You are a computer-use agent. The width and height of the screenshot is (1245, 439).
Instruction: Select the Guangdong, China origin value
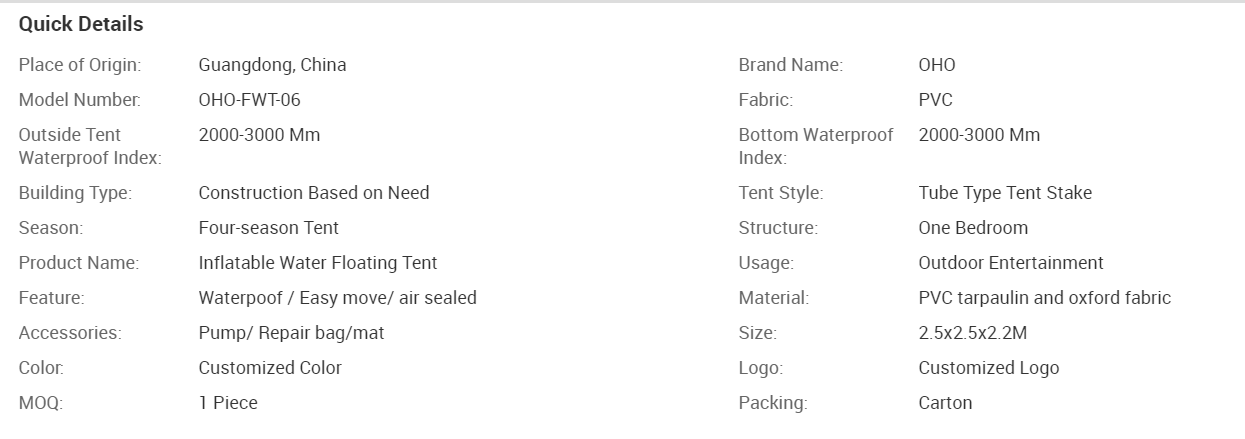pos(273,65)
